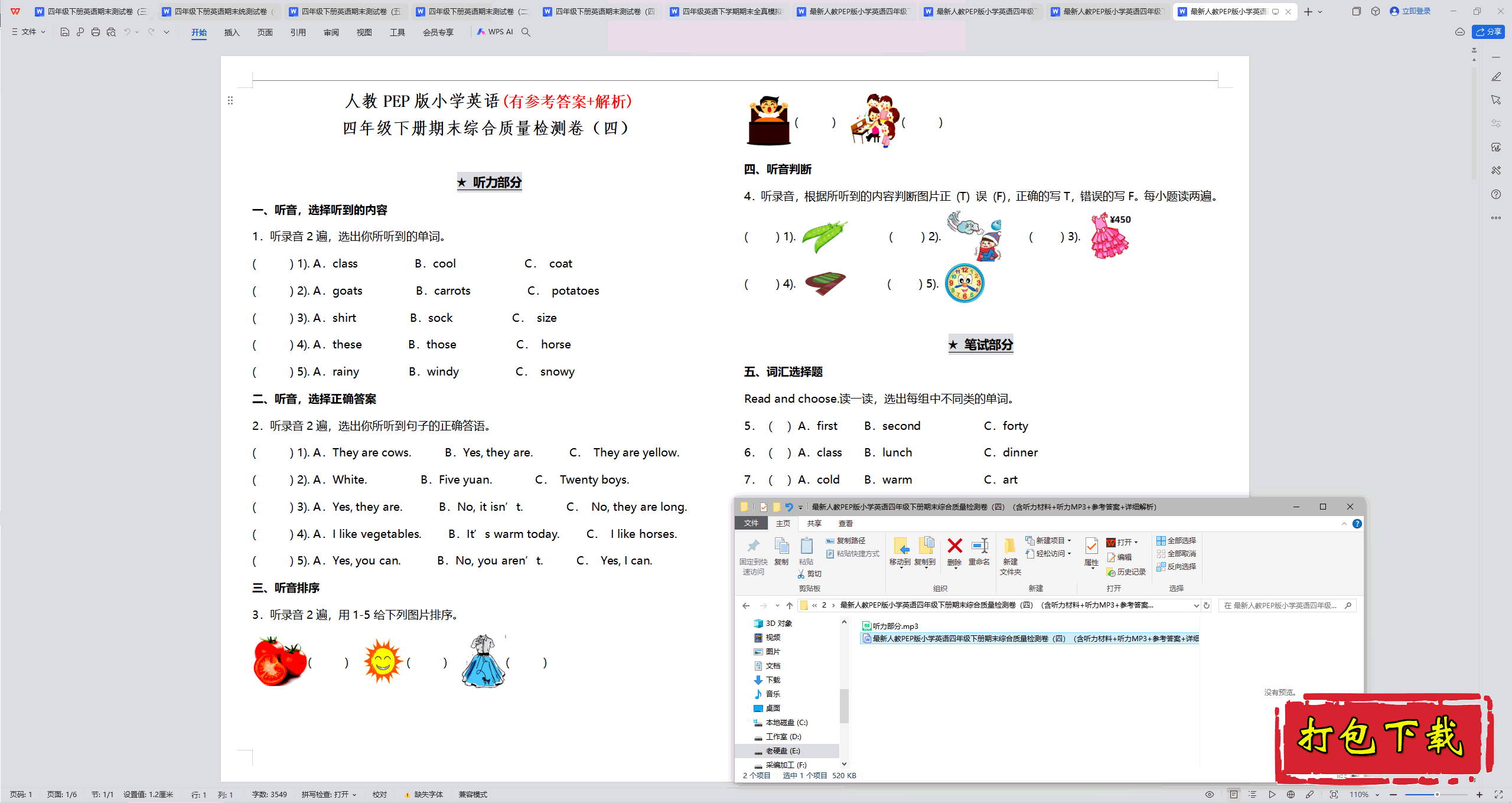This screenshot has height=803, width=1512.
Task: Click 立即登录 login link
Action: tap(1410, 11)
